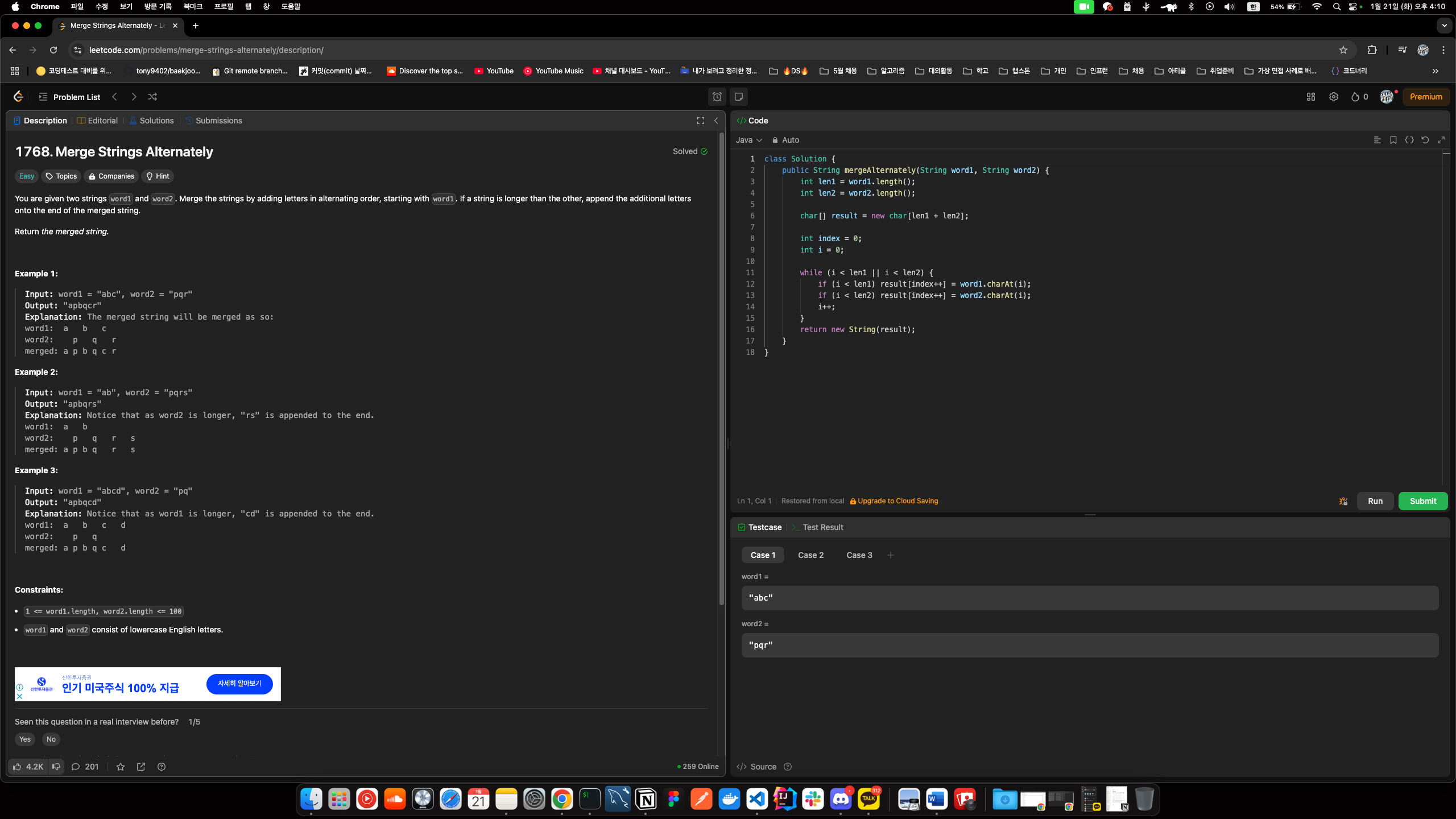
Task: Add a new test case plus
Action: point(891,555)
